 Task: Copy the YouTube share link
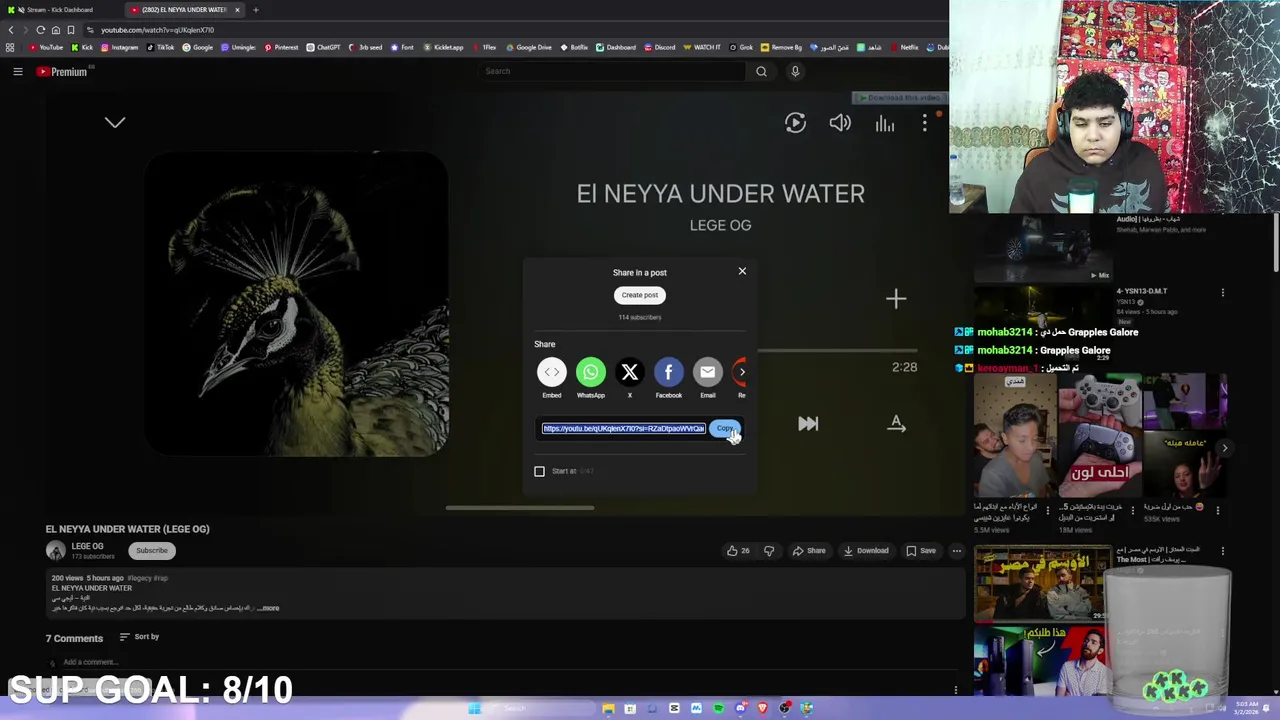pyautogui.click(x=725, y=428)
